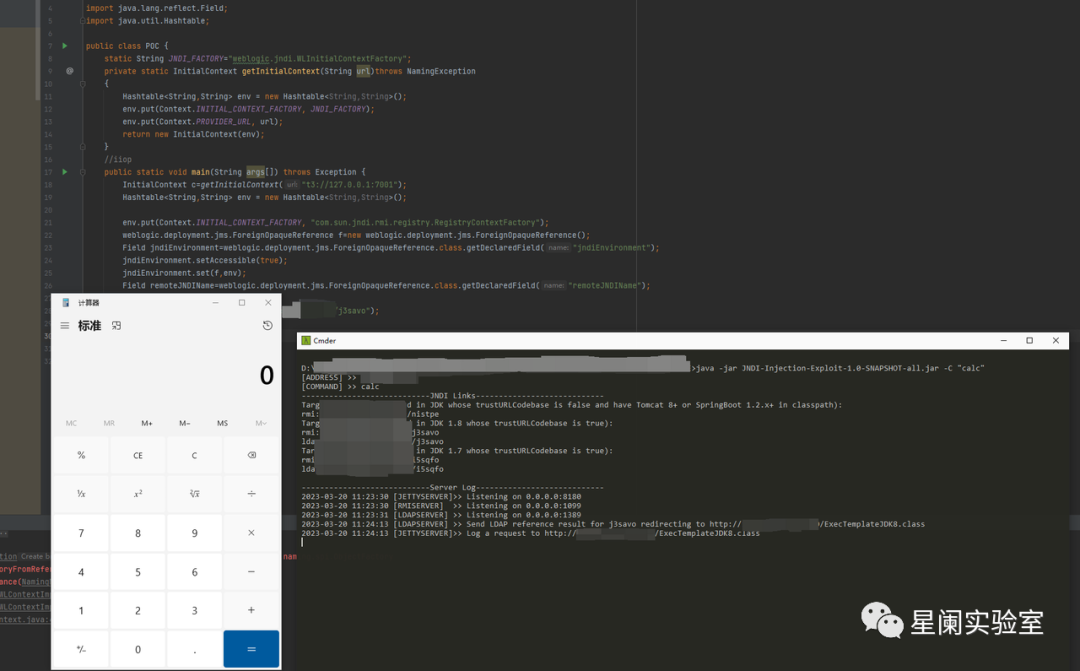Click the 'JNDI Links' heading in terminal

coord(453,395)
